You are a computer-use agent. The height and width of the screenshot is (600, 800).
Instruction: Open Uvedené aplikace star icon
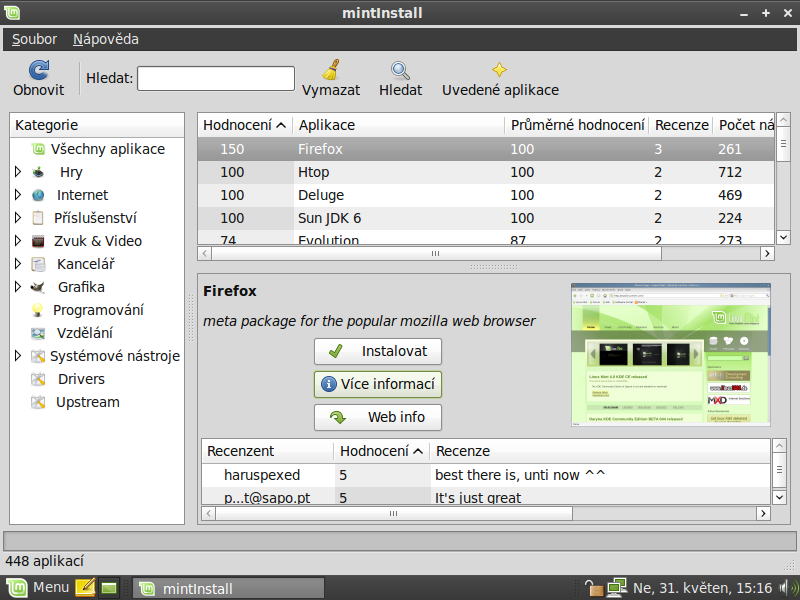click(499, 70)
